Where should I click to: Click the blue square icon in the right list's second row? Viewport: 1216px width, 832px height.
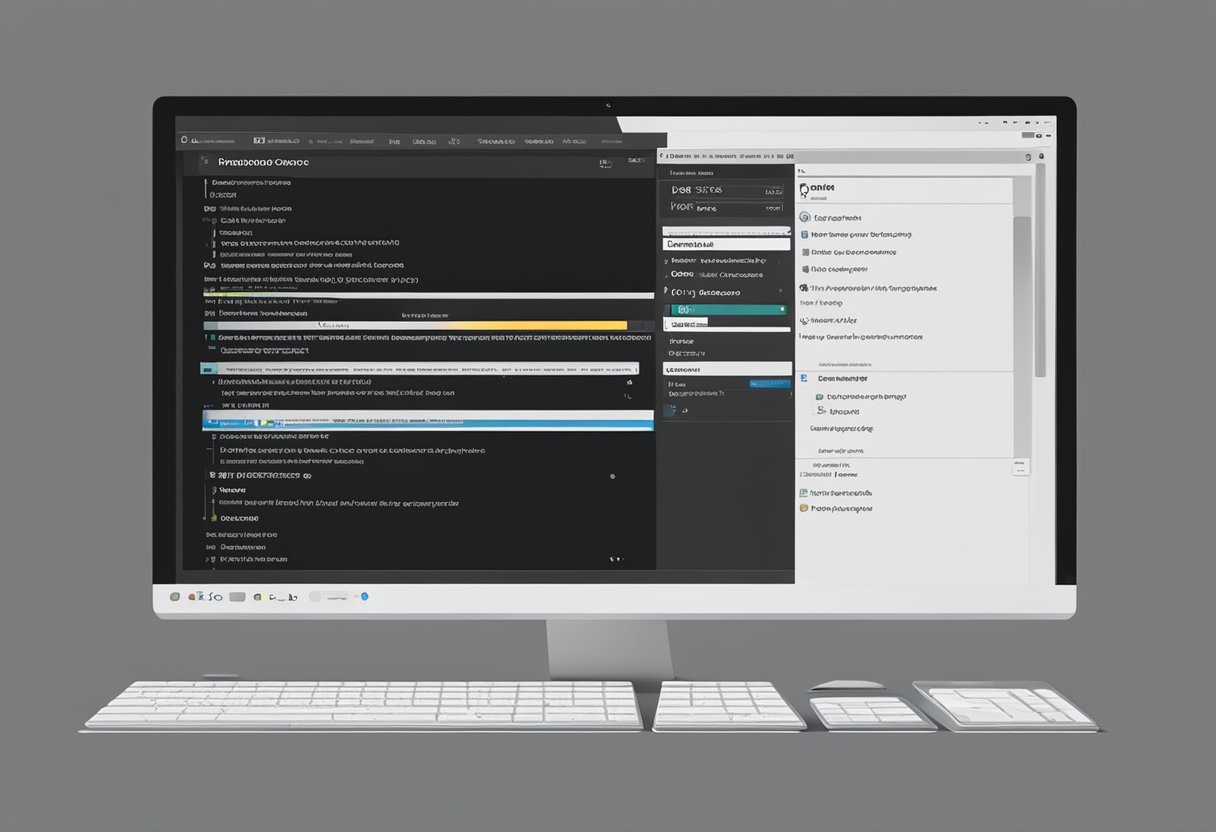point(804,235)
